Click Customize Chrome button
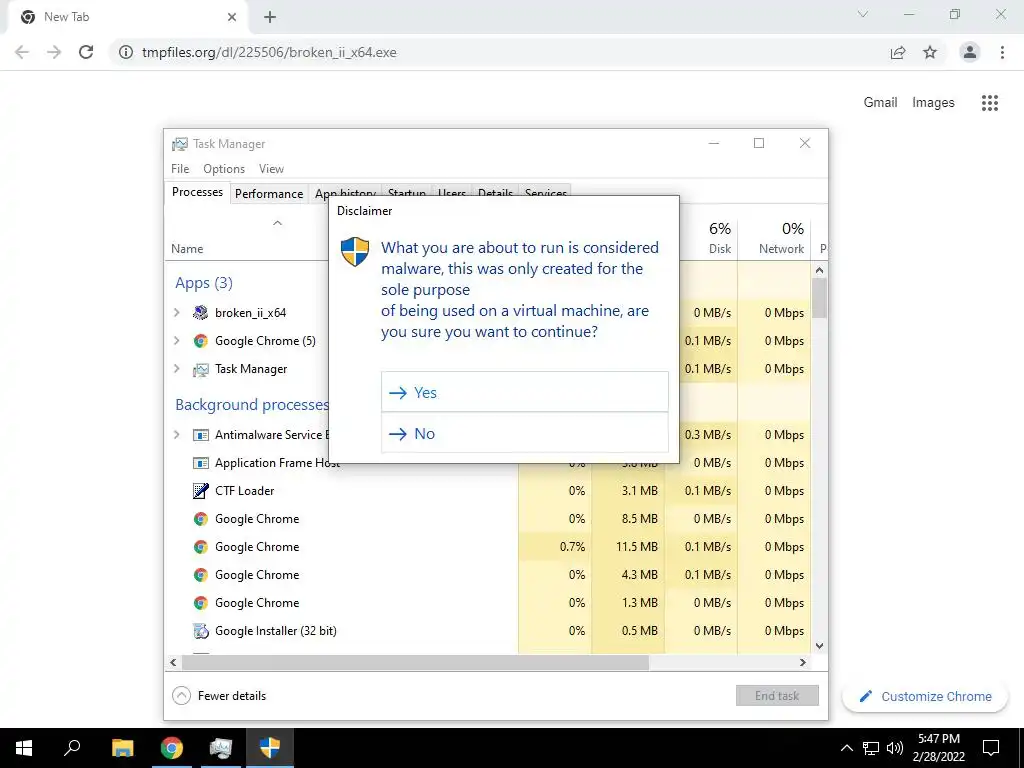 point(925,696)
